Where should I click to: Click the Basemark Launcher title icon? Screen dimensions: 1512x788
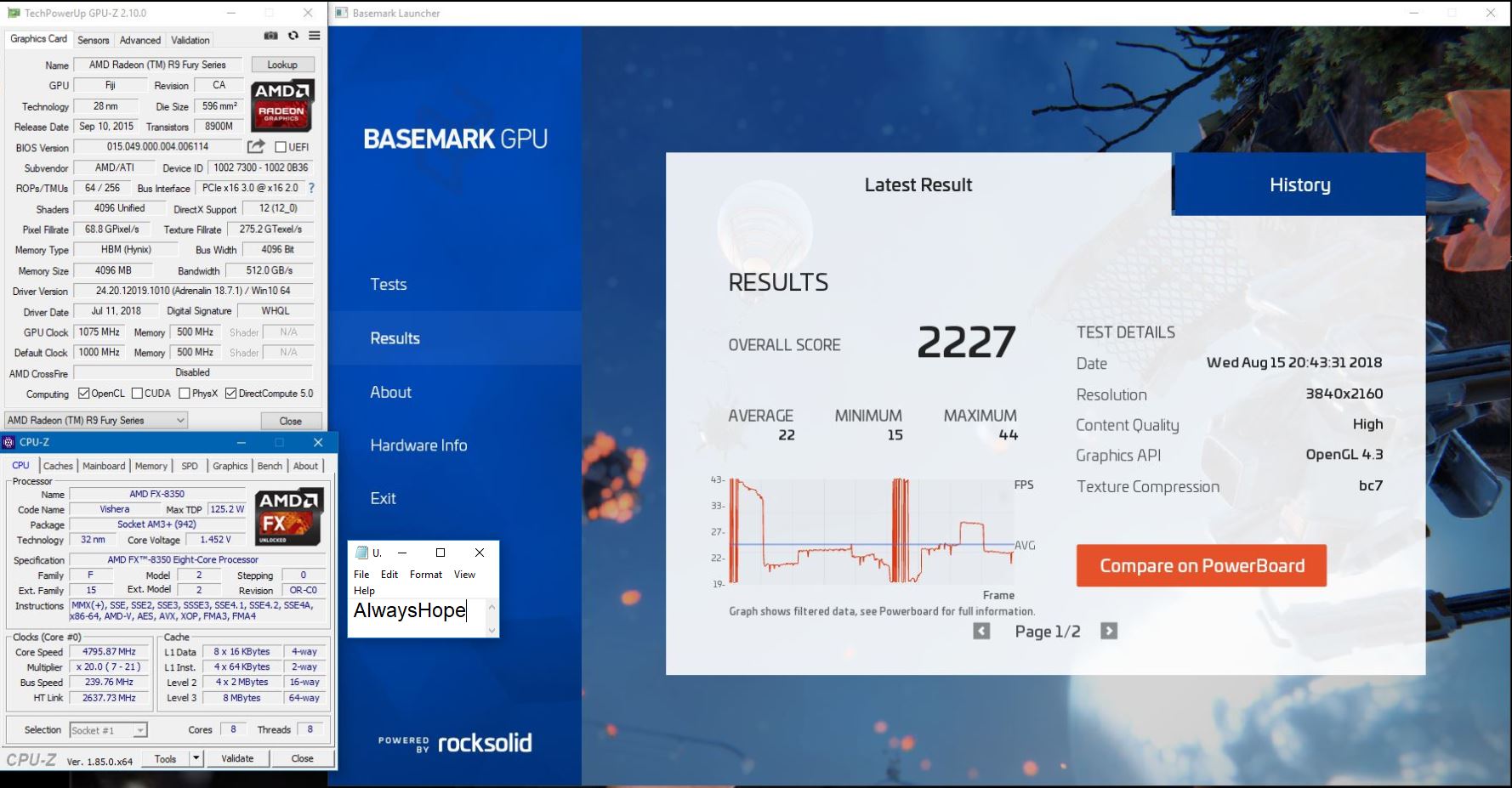pos(342,13)
